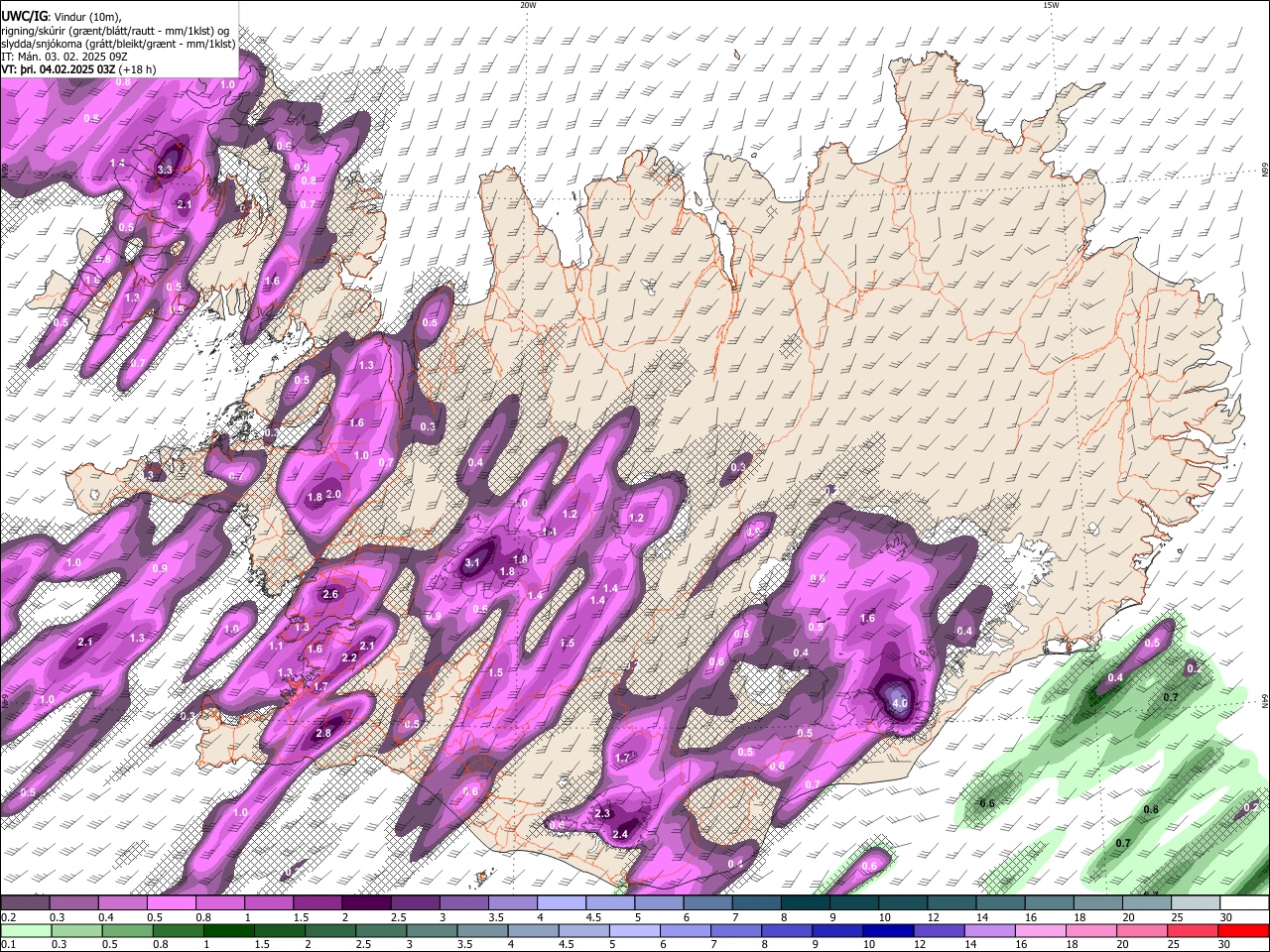
Task: Click the 'rigning/skúrir' legend description line
Action: click(114, 30)
